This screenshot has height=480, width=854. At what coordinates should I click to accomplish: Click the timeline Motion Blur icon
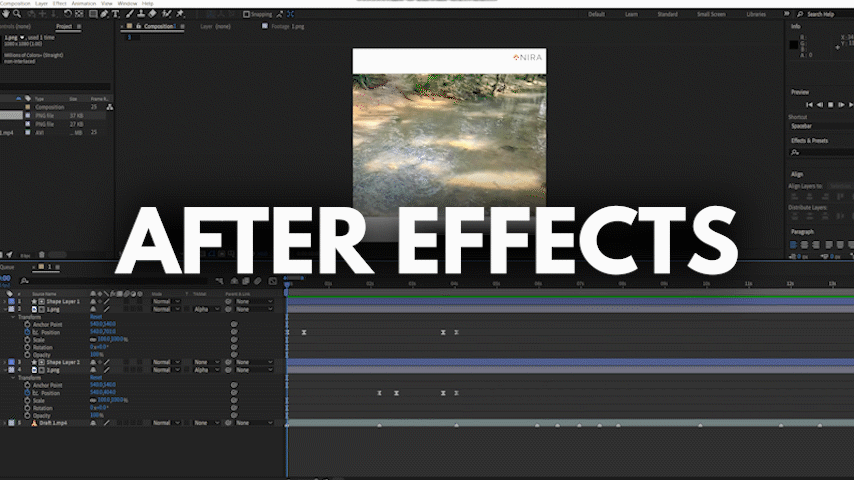click(258, 281)
